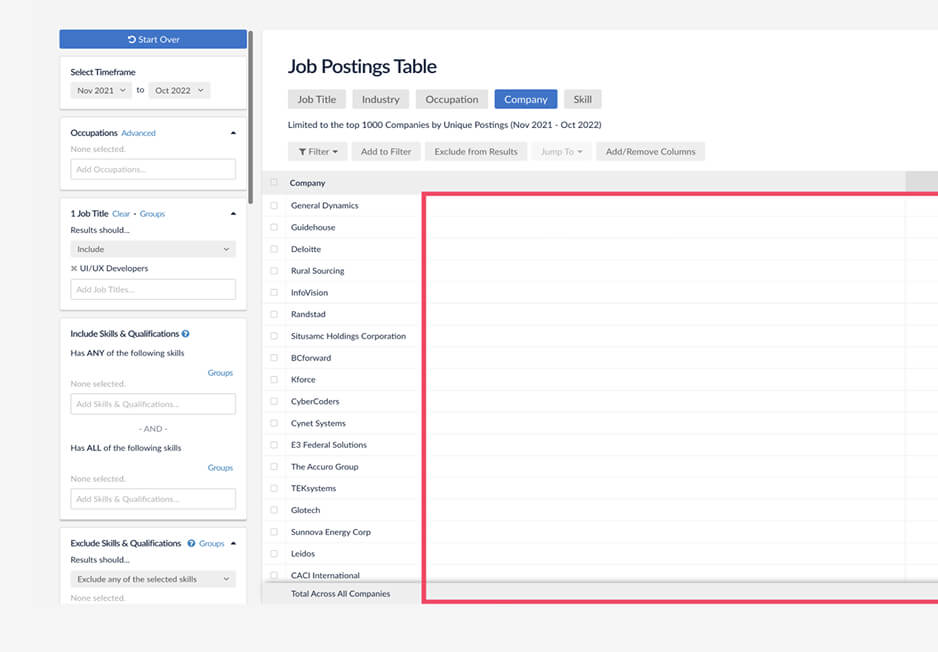Check the Rural Sourcing row checkbox
Screen dimensions: 938x652
pyautogui.click(x=274, y=271)
